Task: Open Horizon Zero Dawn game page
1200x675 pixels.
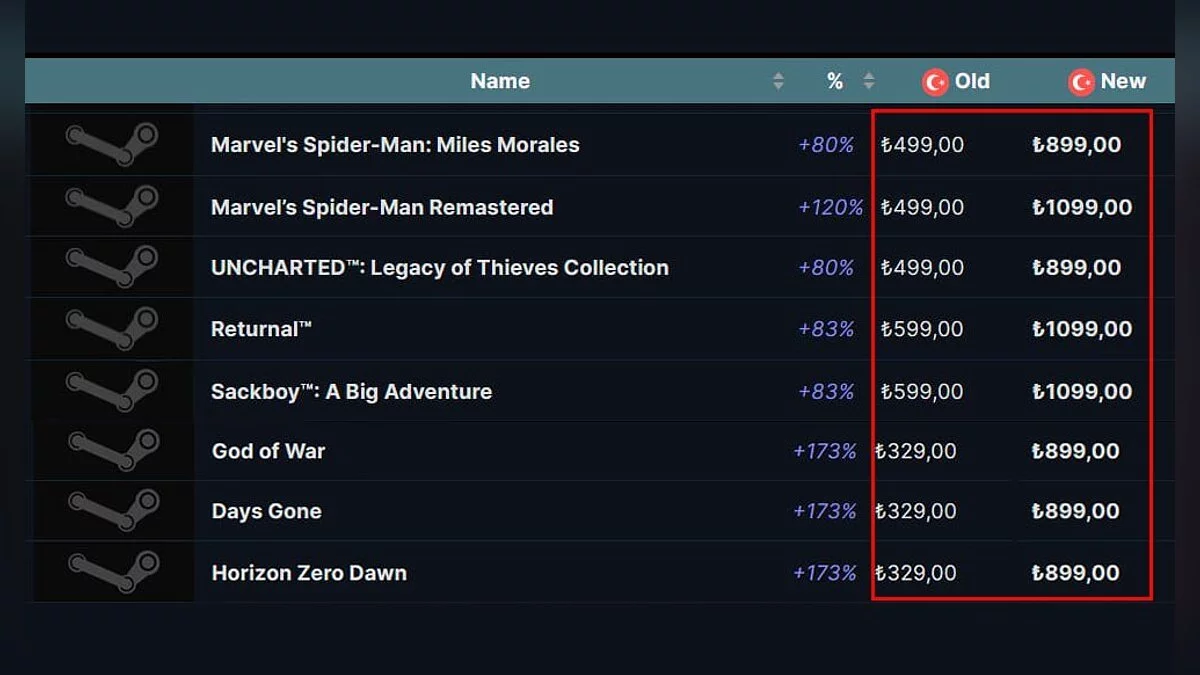Action: tap(309, 573)
